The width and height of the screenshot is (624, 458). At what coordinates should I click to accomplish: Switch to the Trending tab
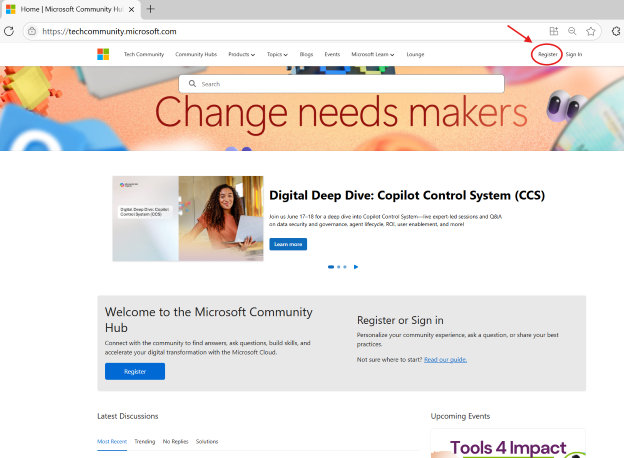pyautogui.click(x=144, y=441)
